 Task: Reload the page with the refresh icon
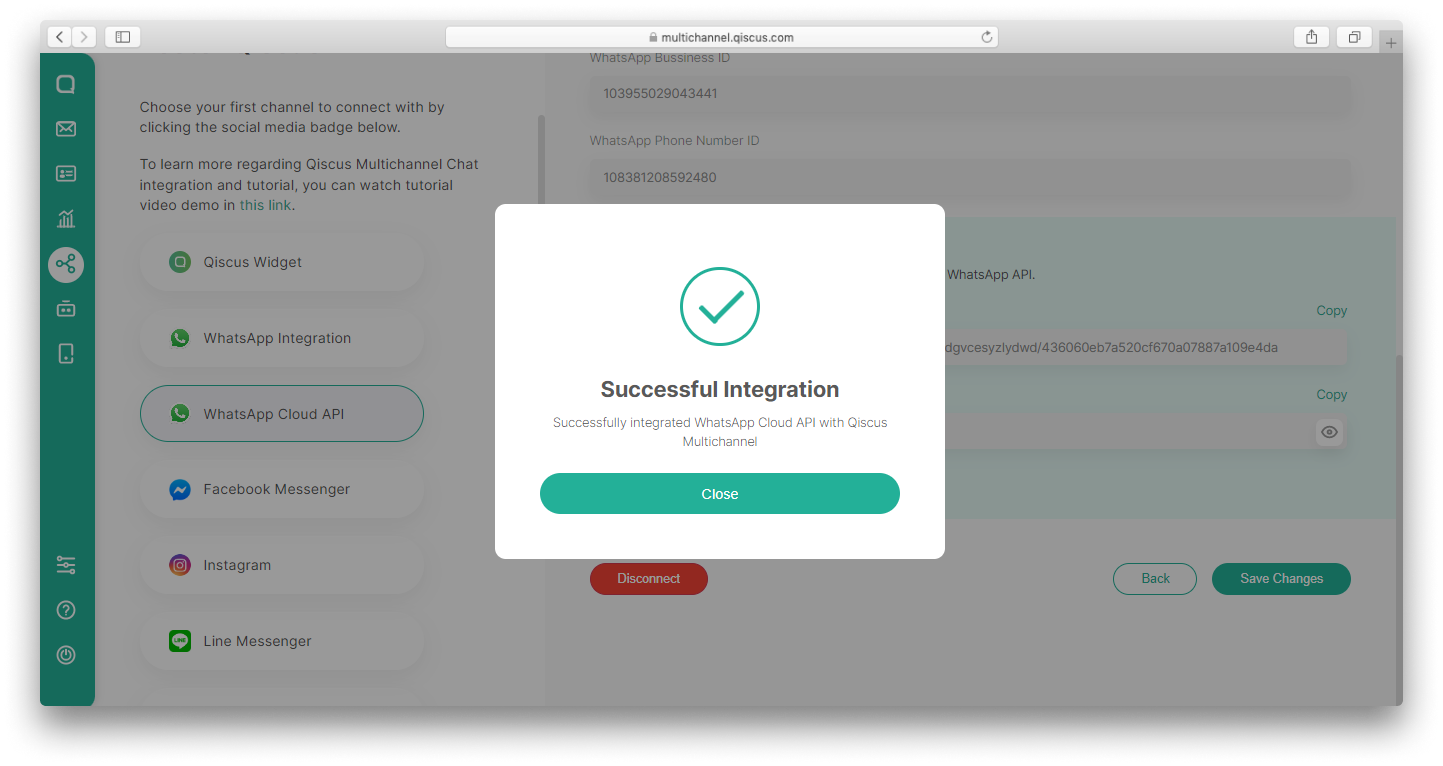point(987,37)
